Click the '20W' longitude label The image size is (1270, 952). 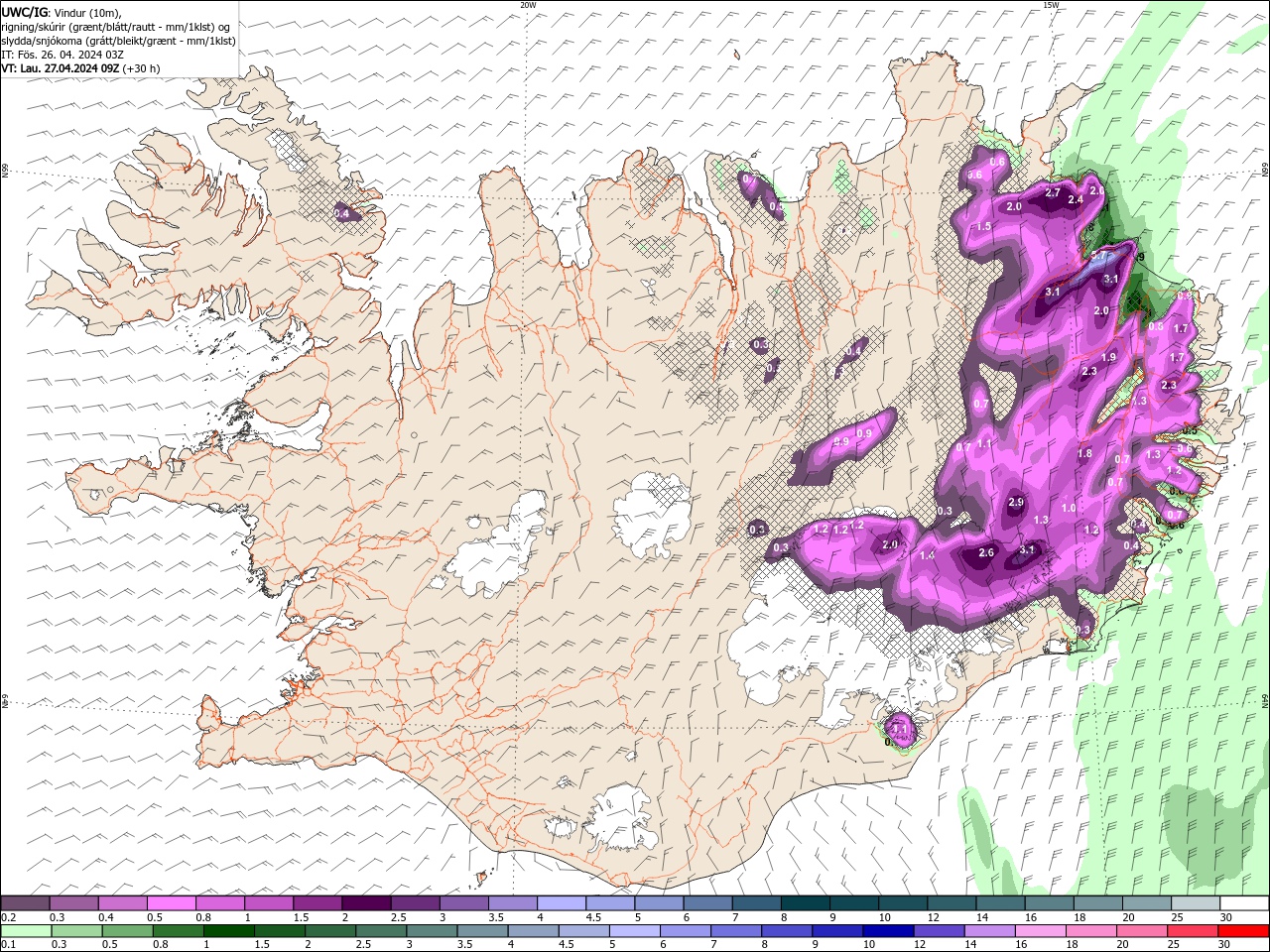pos(528,5)
